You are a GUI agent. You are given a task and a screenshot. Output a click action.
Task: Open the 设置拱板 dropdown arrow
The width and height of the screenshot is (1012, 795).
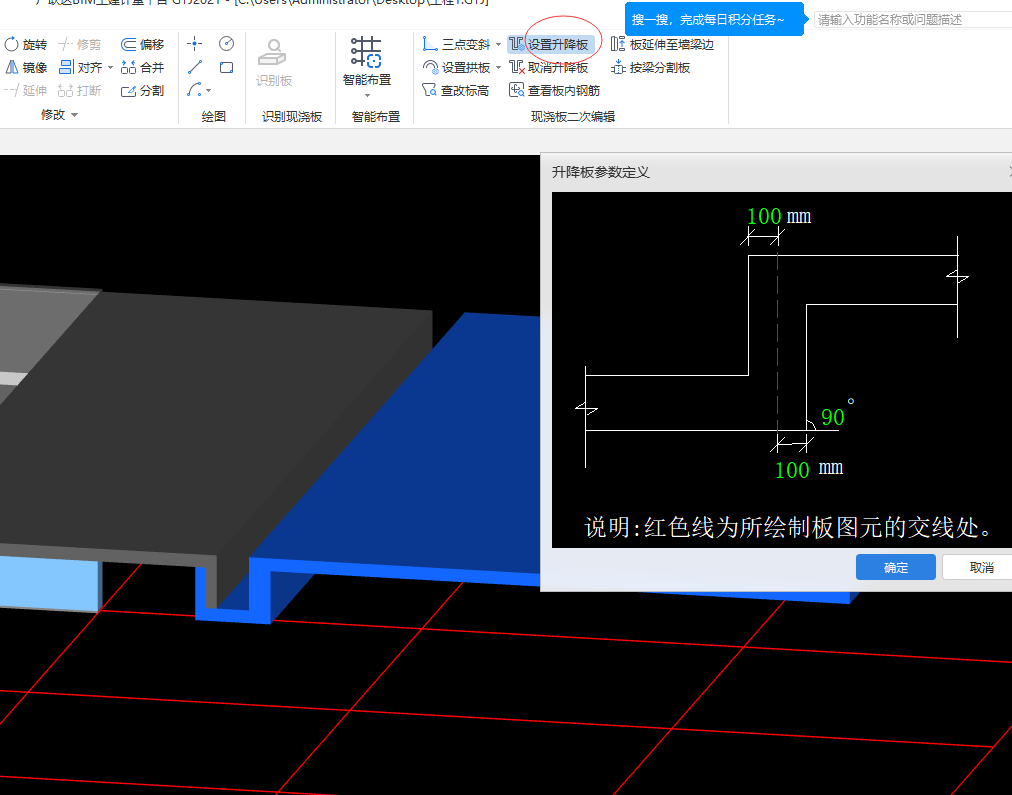pyautogui.click(x=498, y=67)
